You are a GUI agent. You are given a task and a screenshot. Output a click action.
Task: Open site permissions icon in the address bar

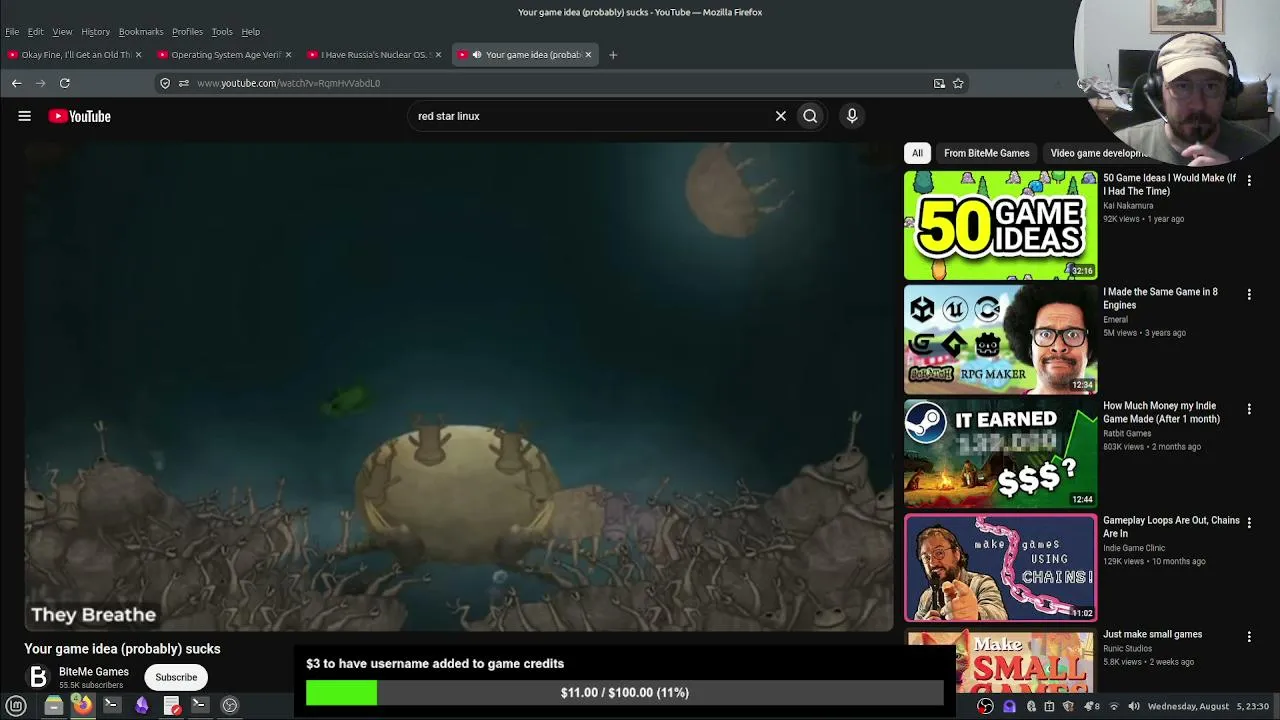tap(184, 83)
